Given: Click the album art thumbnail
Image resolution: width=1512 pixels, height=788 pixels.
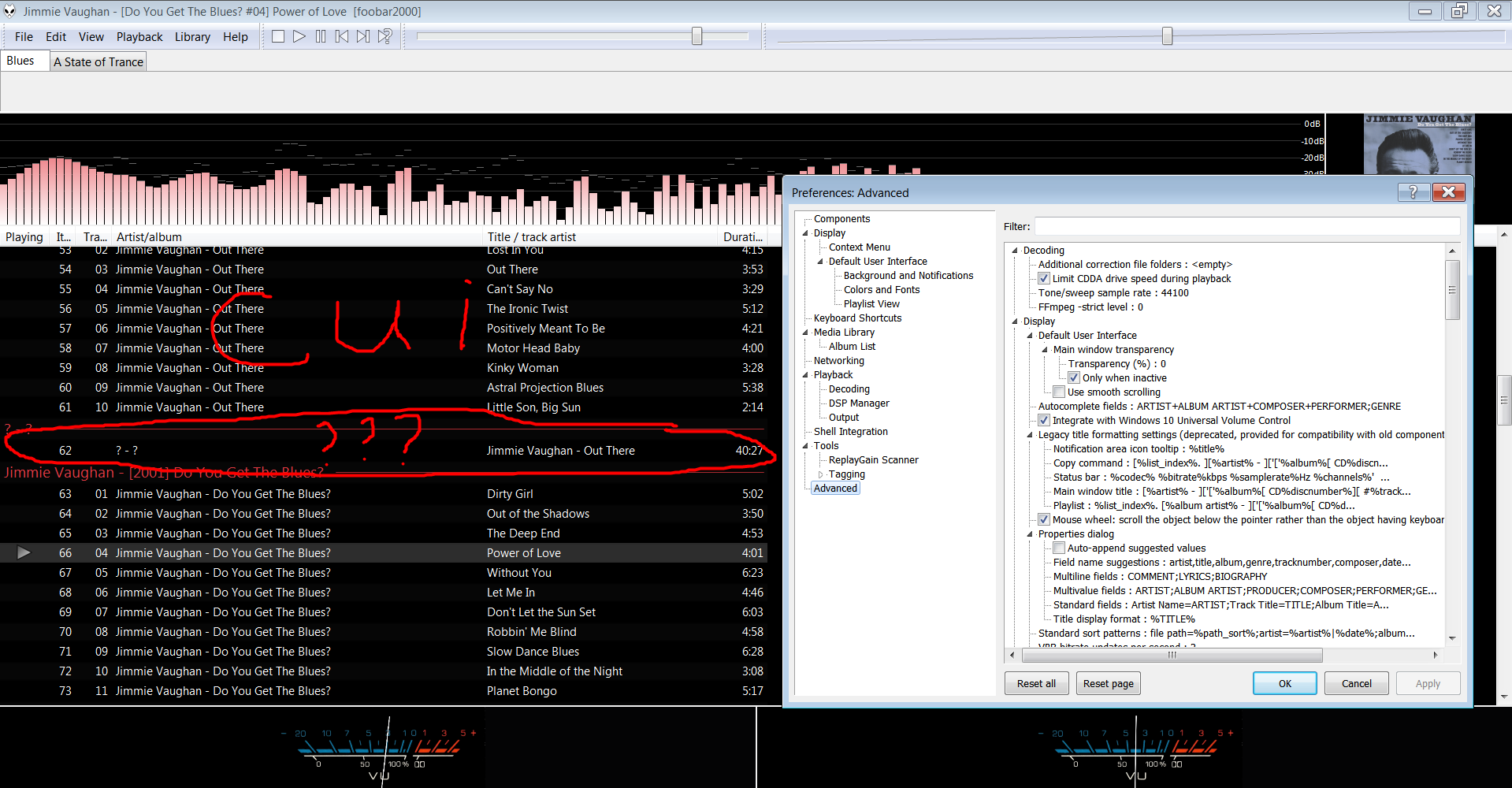Looking at the screenshot, I should click(x=1417, y=144).
